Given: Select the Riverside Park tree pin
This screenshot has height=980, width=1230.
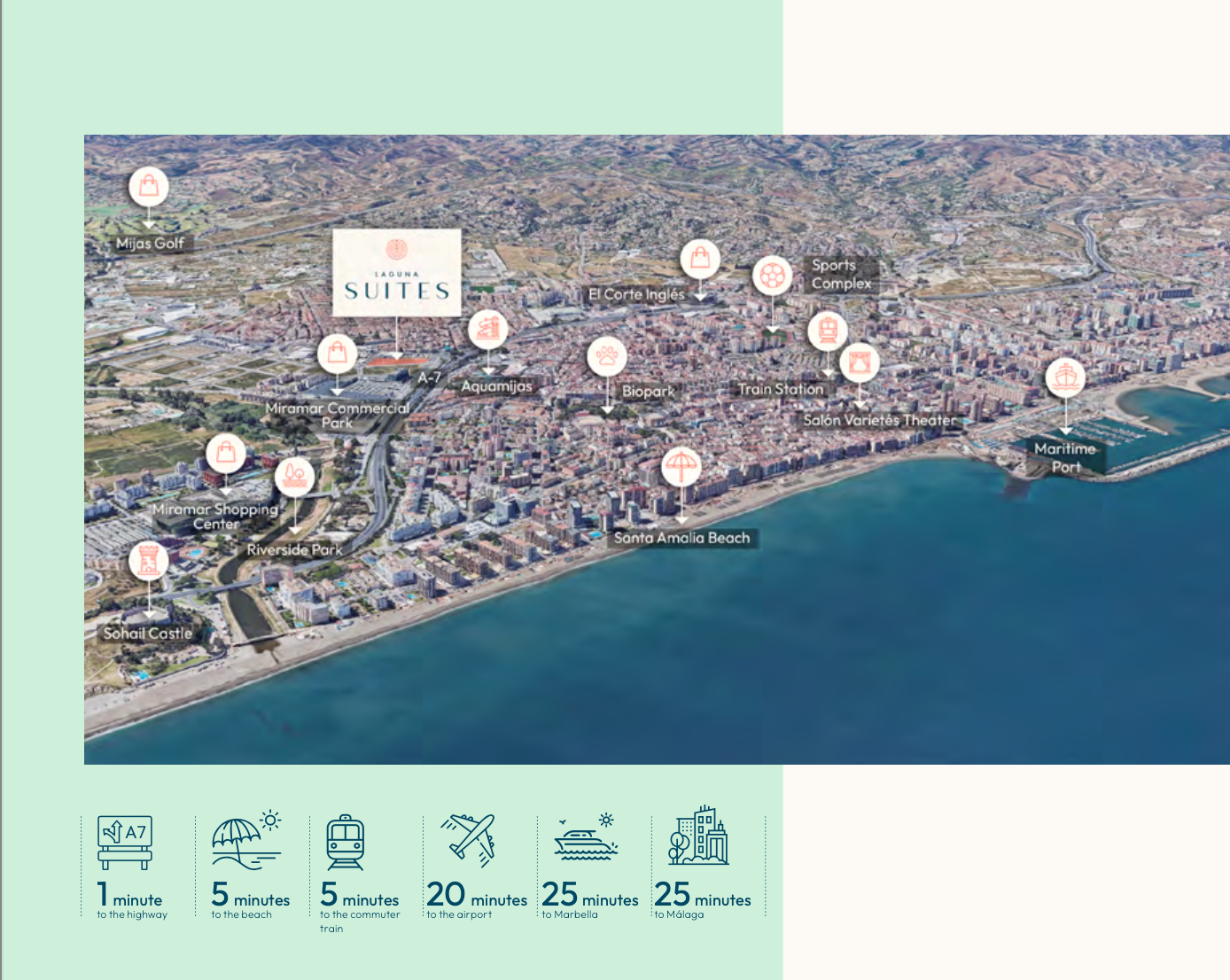Looking at the screenshot, I should click(294, 476).
